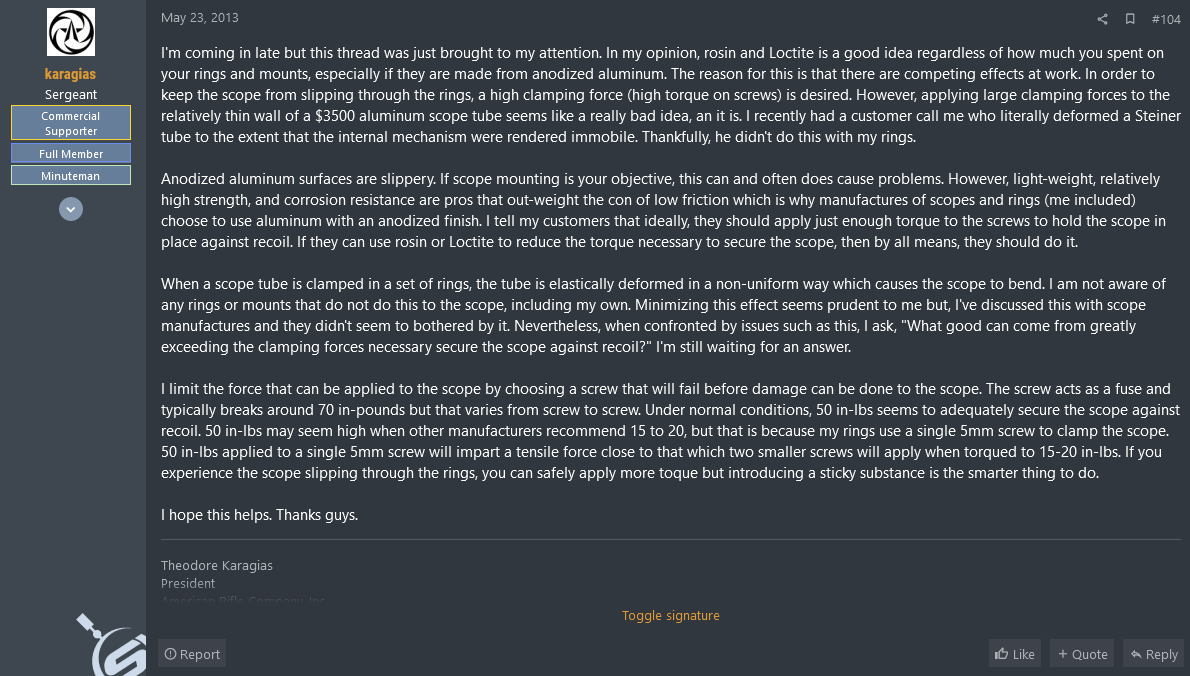Click the Reply button
The height and width of the screenshot is (676, 1190).
1154,654
